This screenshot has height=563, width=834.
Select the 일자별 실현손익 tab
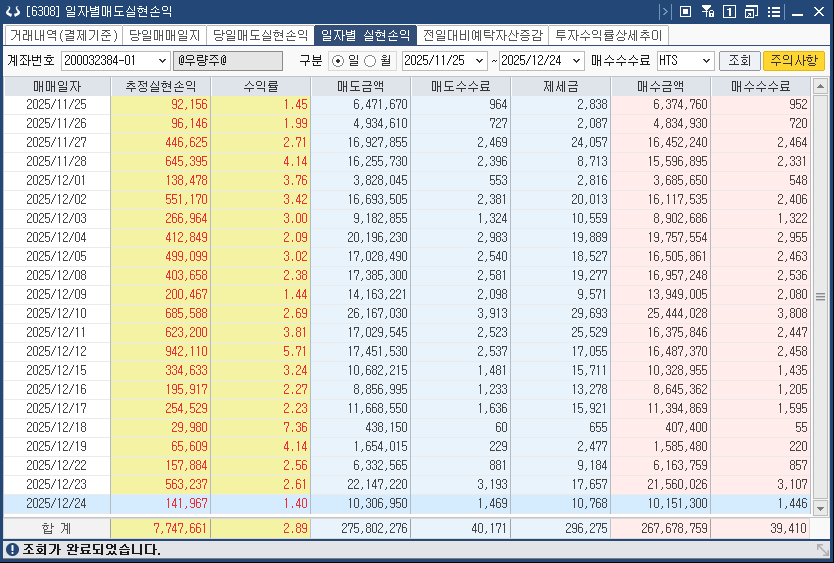click(x=366, y=35)
